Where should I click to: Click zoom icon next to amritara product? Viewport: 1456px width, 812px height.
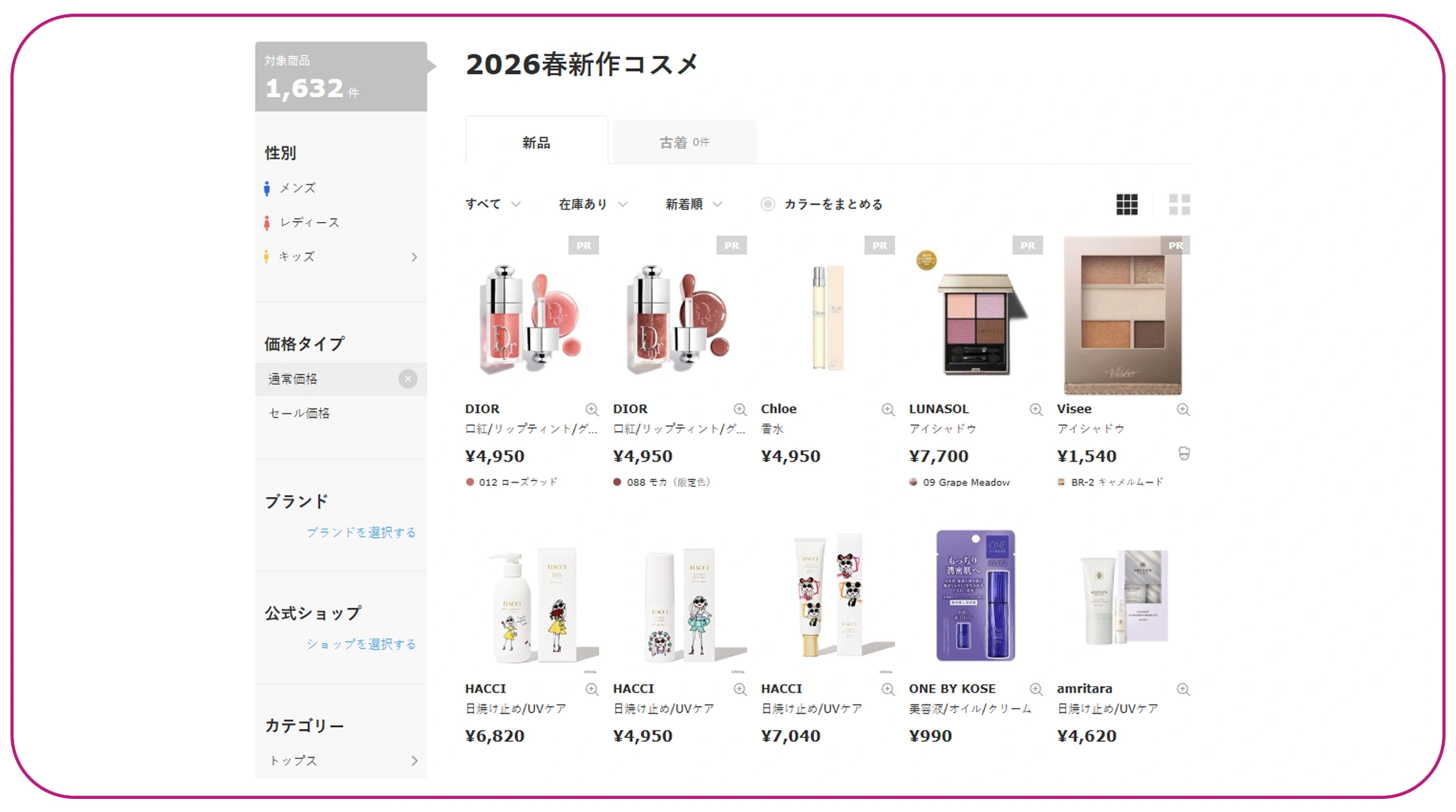[x=1183, y=689]
